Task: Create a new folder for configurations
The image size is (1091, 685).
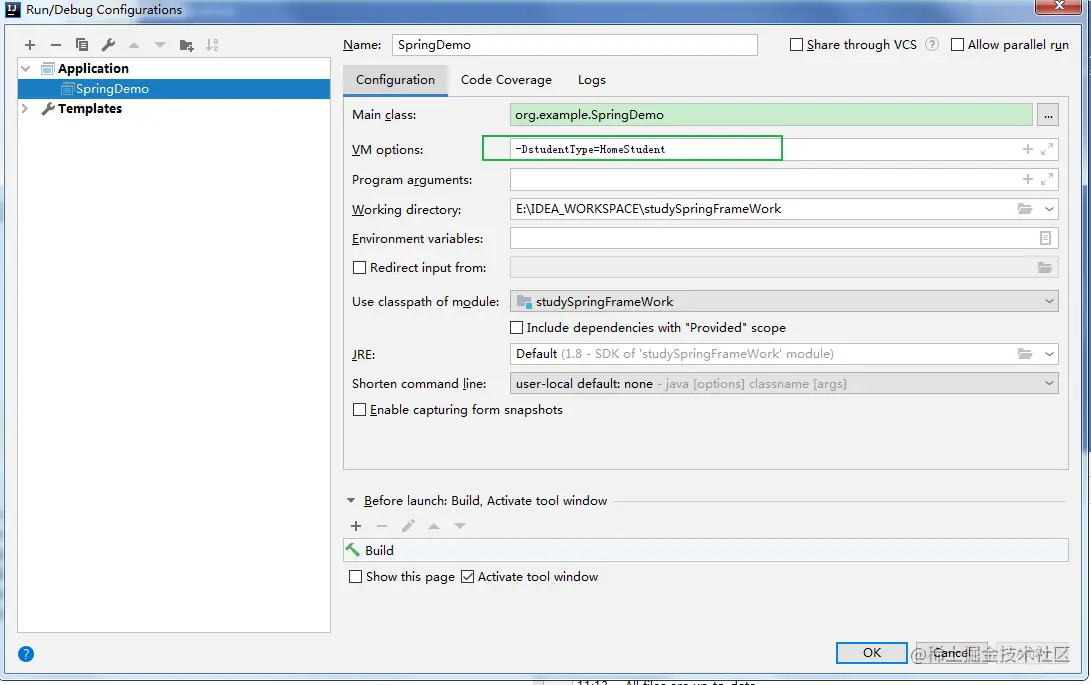Action: point(186,45)
